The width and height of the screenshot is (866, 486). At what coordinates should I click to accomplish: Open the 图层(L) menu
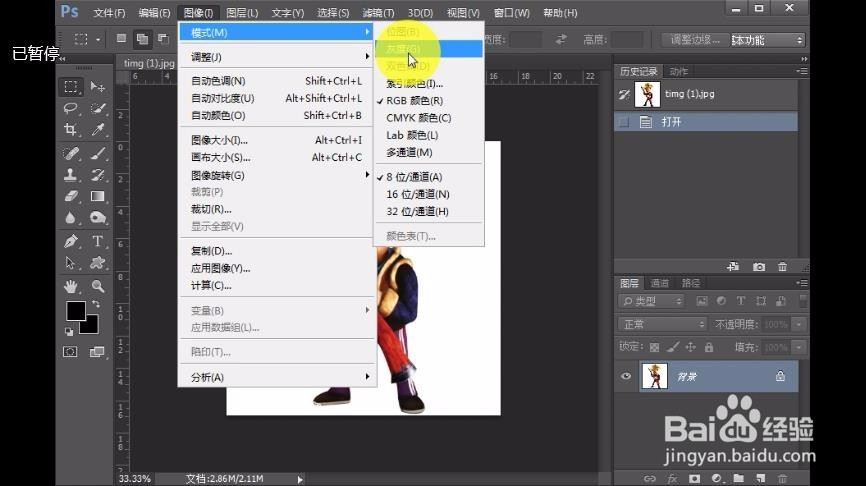click(242, 13)
